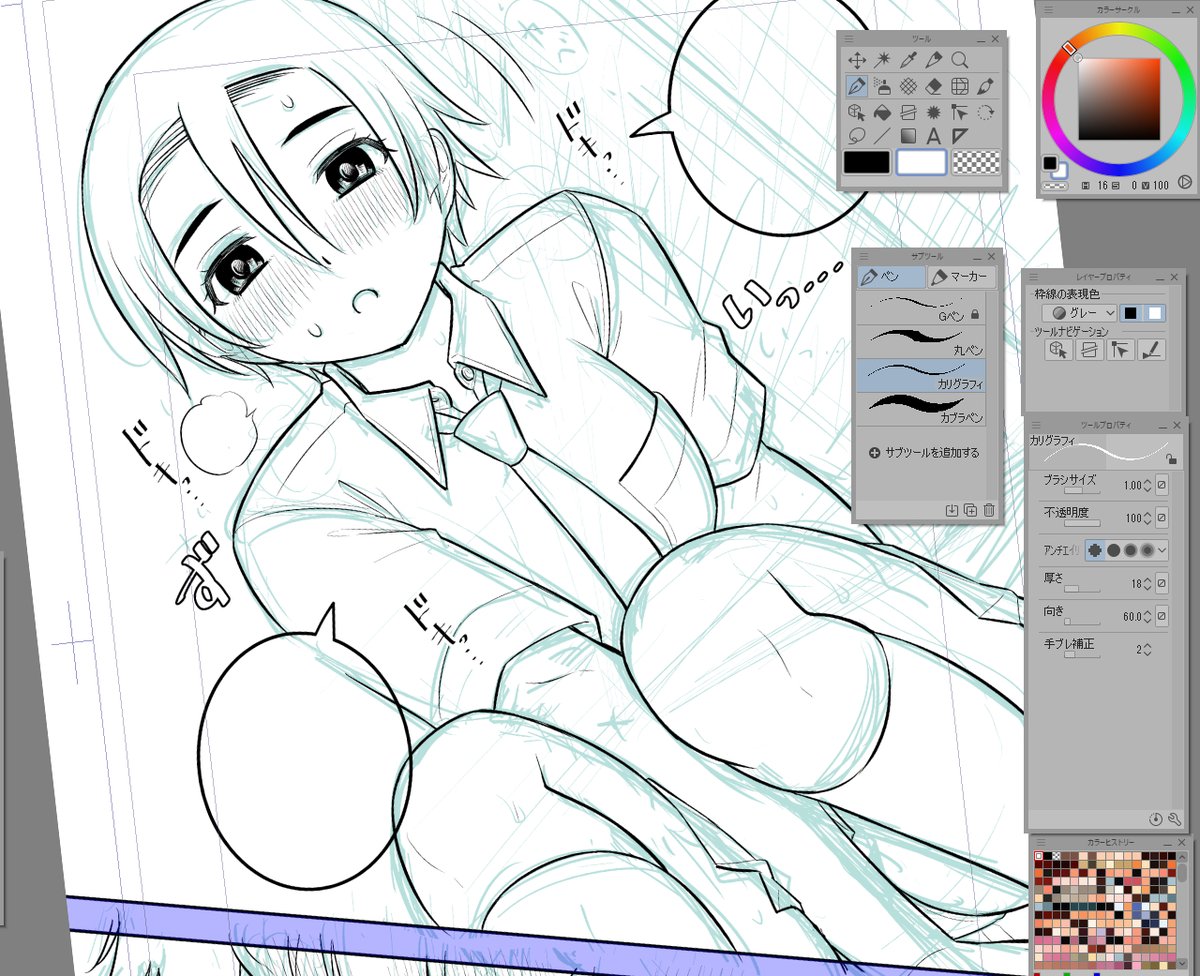The height and width of the screenshot is (976, 1200).
Task: Pick a shade in color square
Action: 1119,98
